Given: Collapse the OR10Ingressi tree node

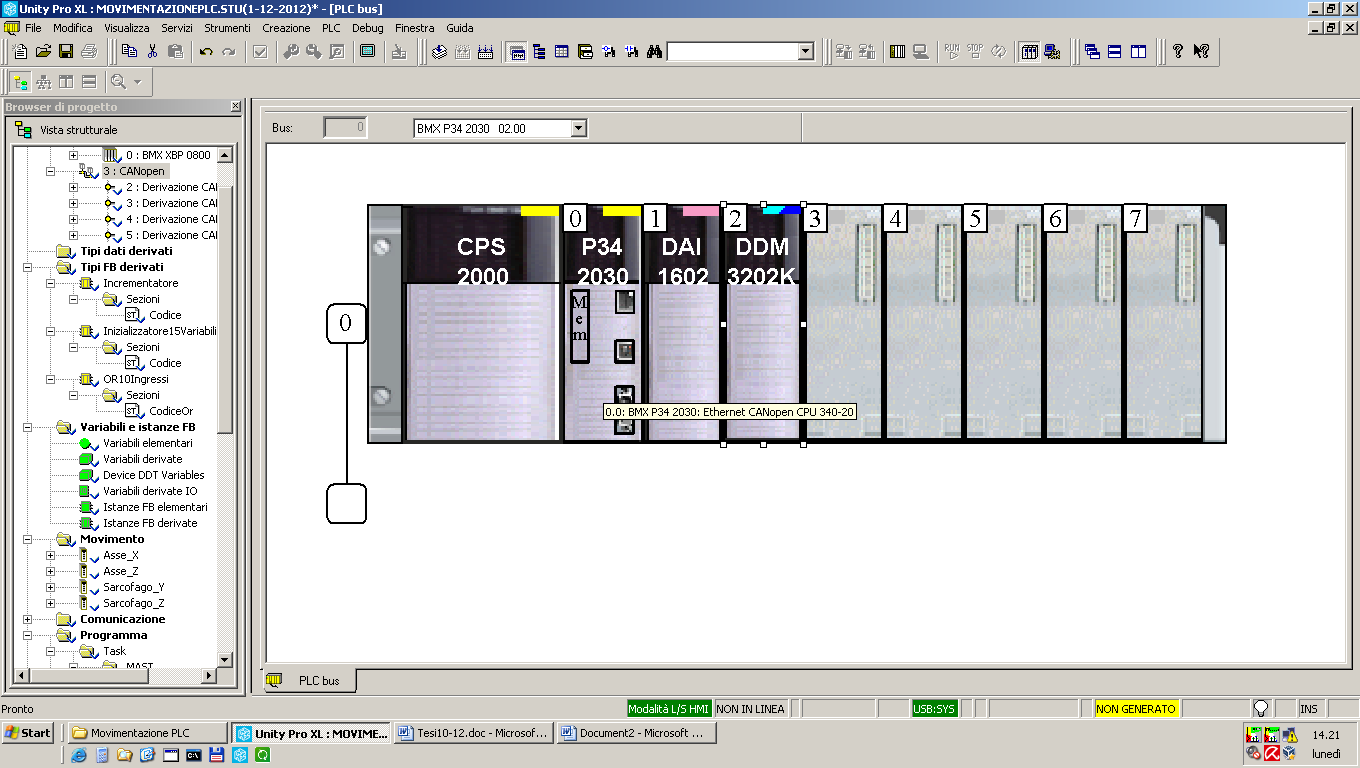Looking at the screenshot, I should coord(50,379).
